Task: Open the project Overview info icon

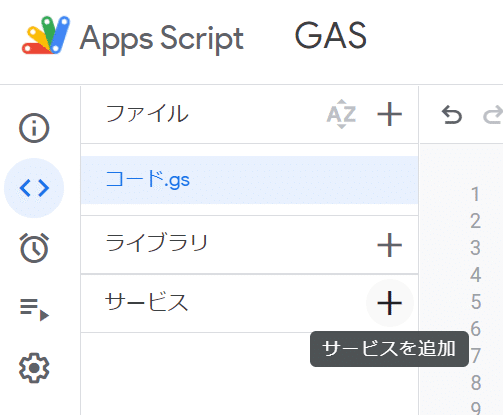Action: [x=34, y=128]
